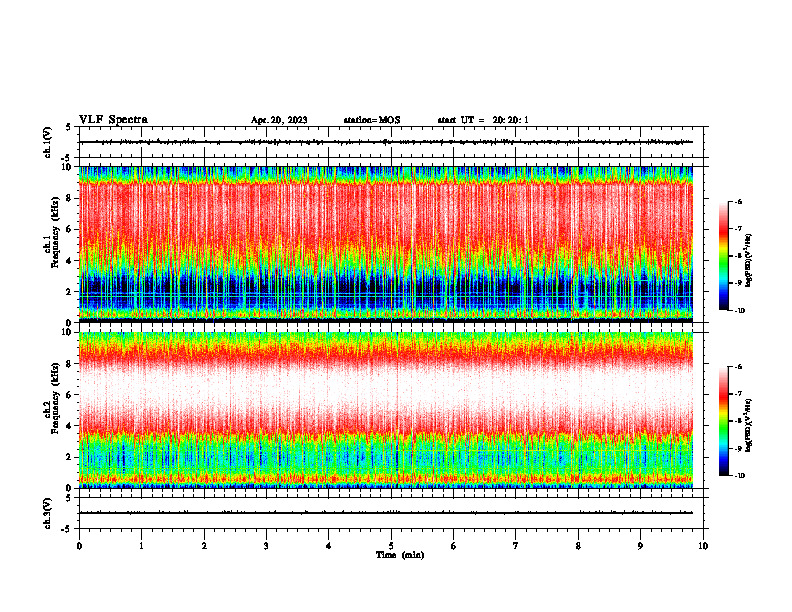This screenshot has height=612, width=792.
Task: Click the "2" minute tick on time axis
Action: point(204,546)
